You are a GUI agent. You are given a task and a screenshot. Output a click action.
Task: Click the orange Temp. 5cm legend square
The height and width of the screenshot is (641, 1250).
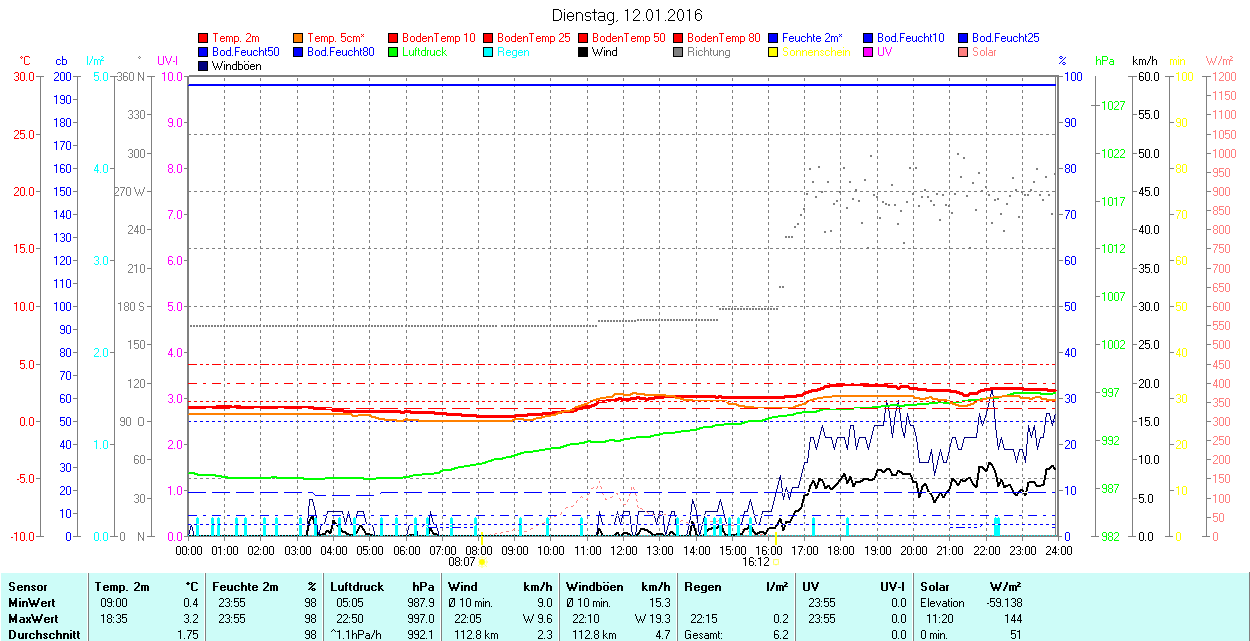[299, 38]
